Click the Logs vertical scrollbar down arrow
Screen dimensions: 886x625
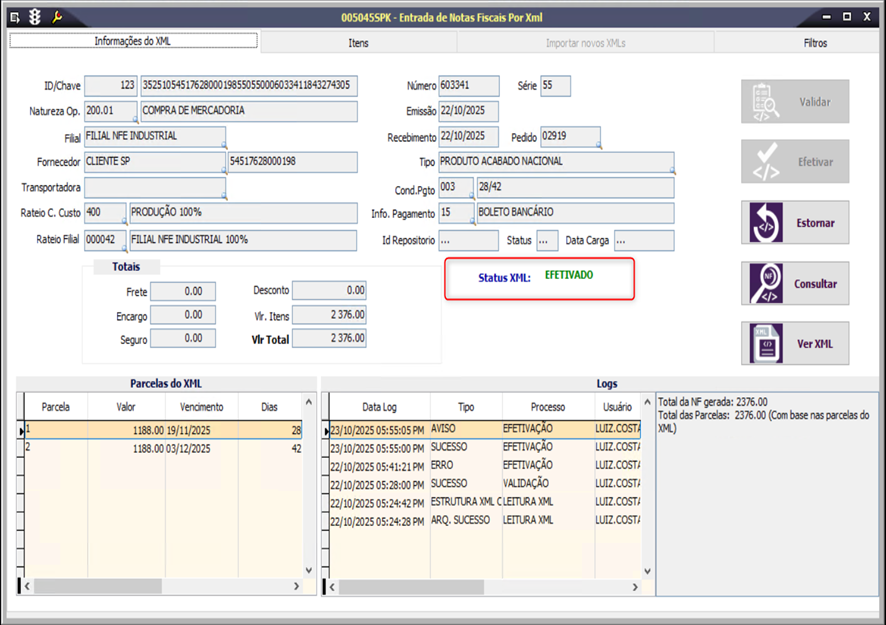[x=648, y=571]
